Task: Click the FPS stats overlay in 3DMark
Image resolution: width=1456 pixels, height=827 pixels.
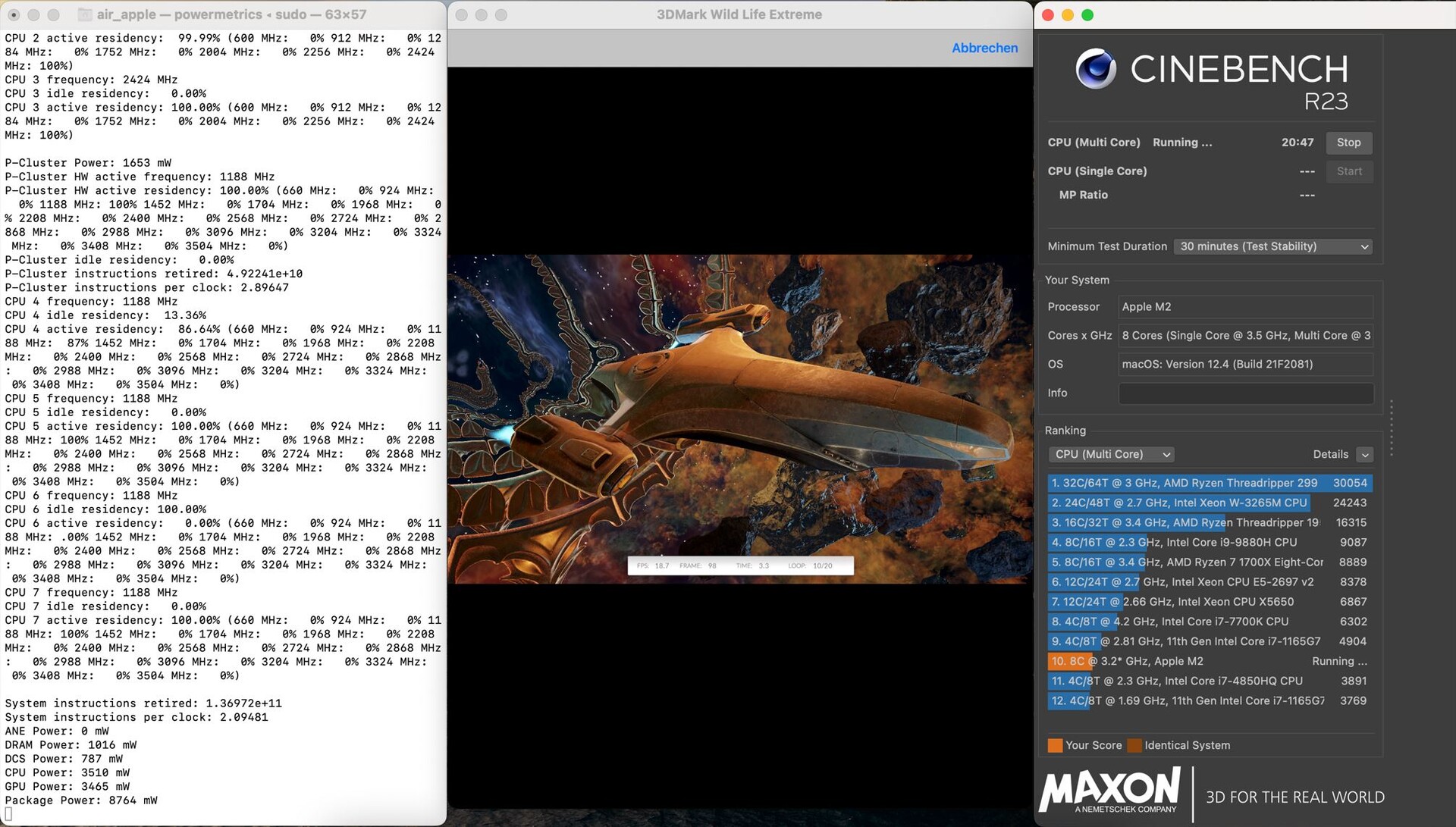Action: coord(740,565)
